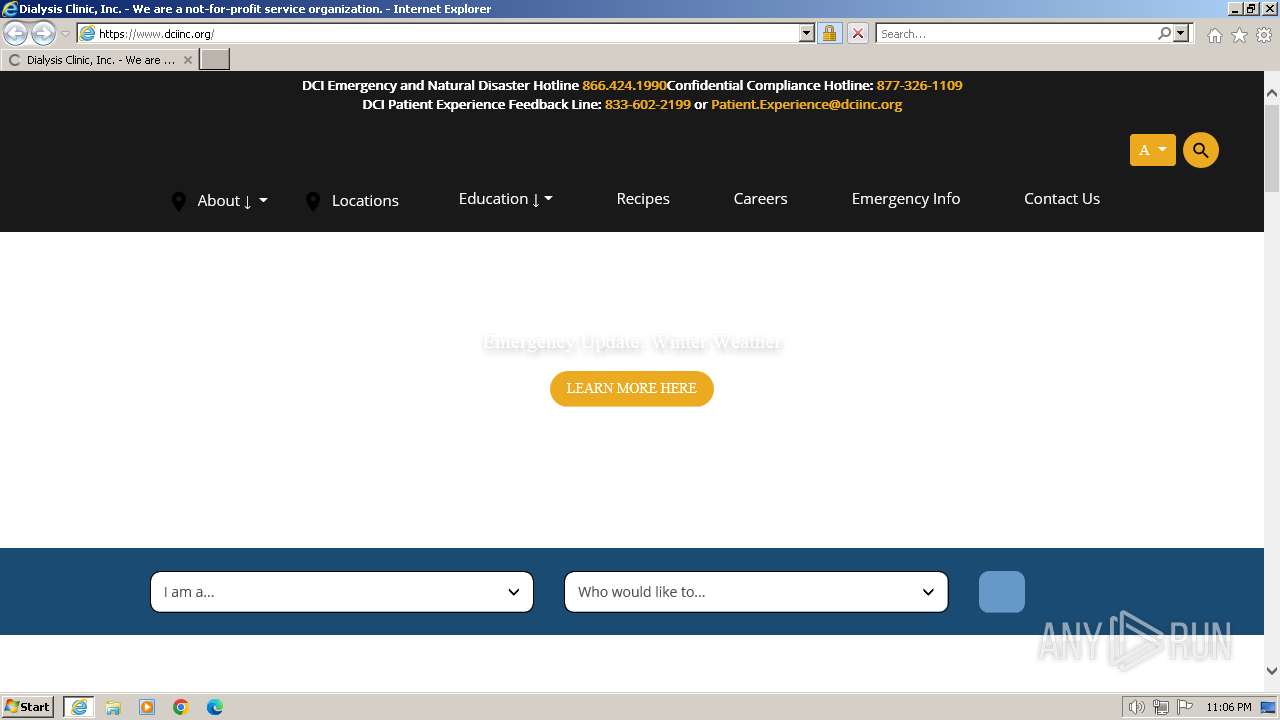Viewport: 1280px width, 720px height.
Task: Open the 'I am a...' dropdown
Action: 342,592
